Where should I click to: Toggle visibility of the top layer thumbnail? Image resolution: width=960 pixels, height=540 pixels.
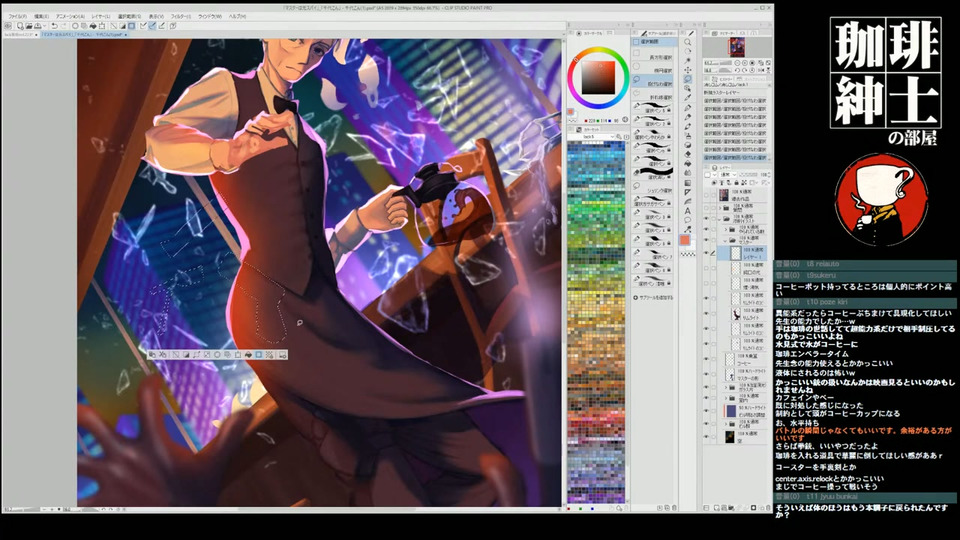708,196
